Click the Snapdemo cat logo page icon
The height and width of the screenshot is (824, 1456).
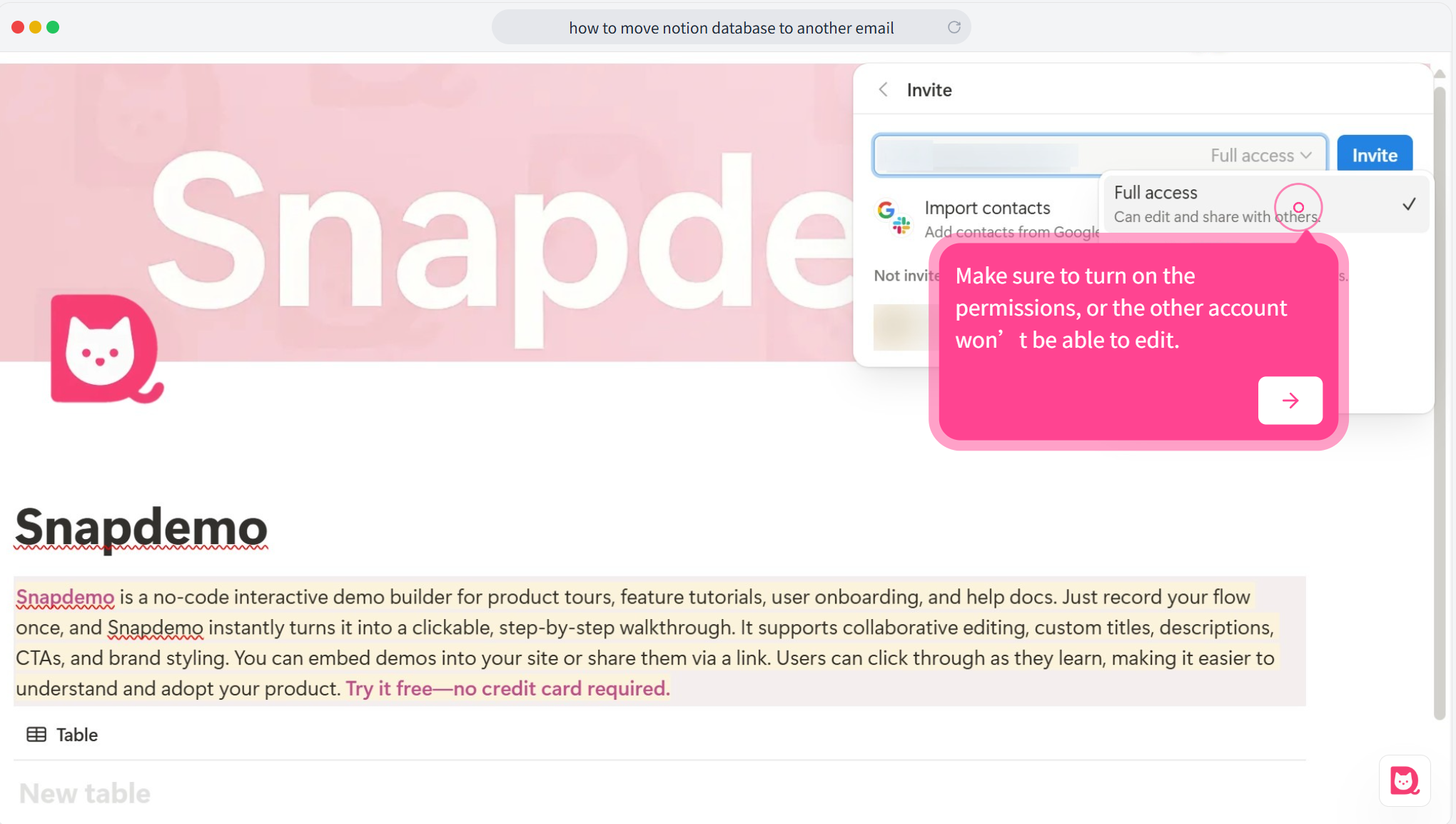[106, 348]
